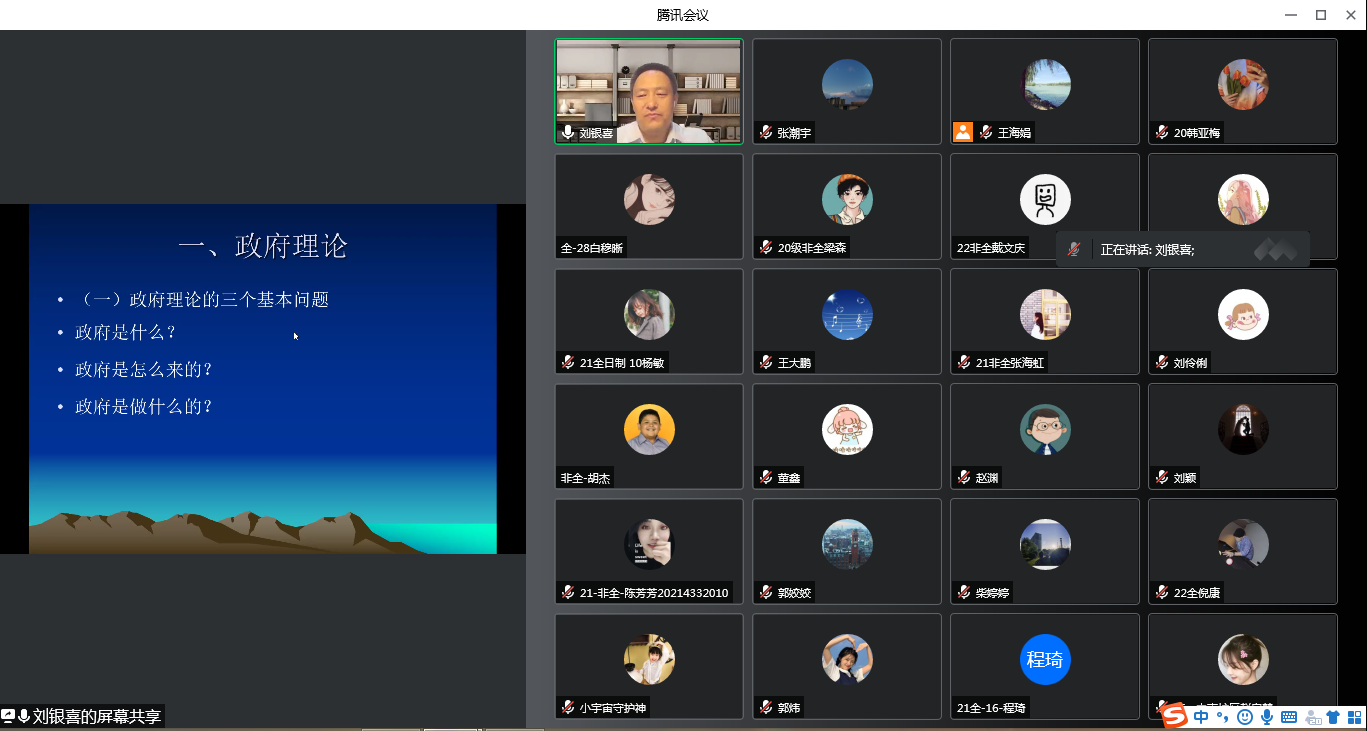Screen dimensions: 1367x731
Task: Click the Sogou input method logo
Action: coord(1173,716)
